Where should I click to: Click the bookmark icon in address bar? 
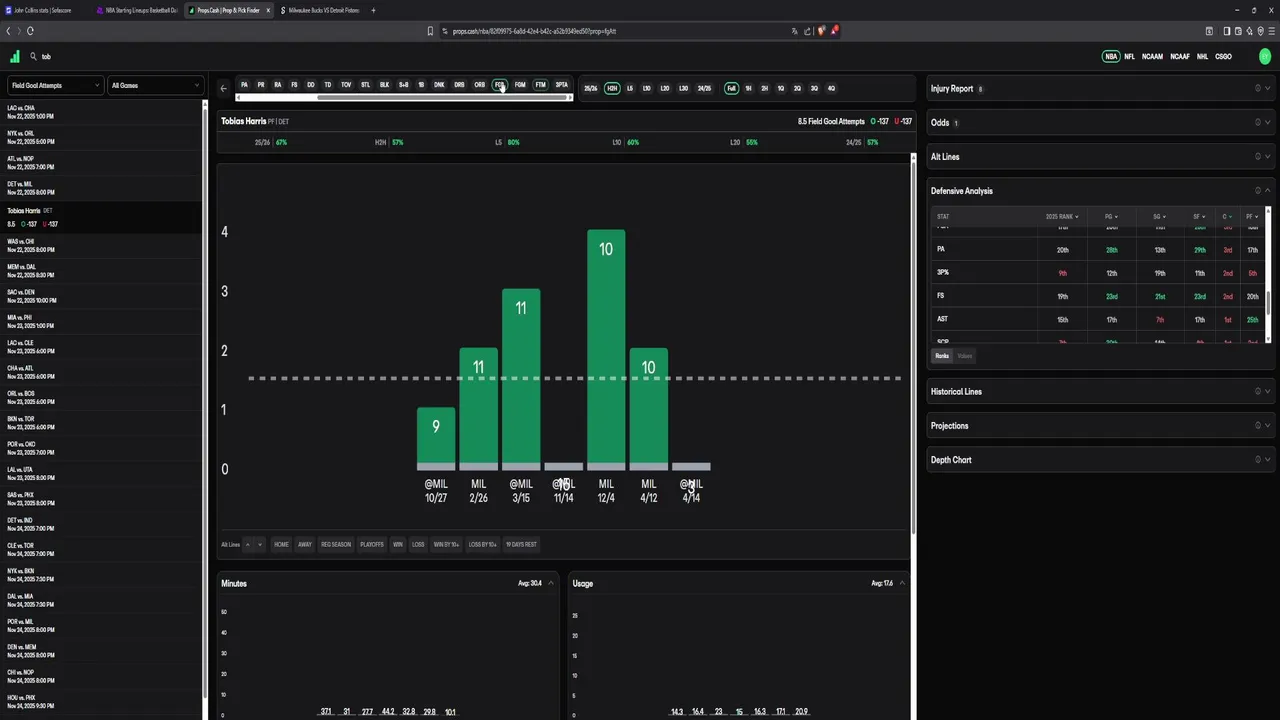[x=431, y=31]
